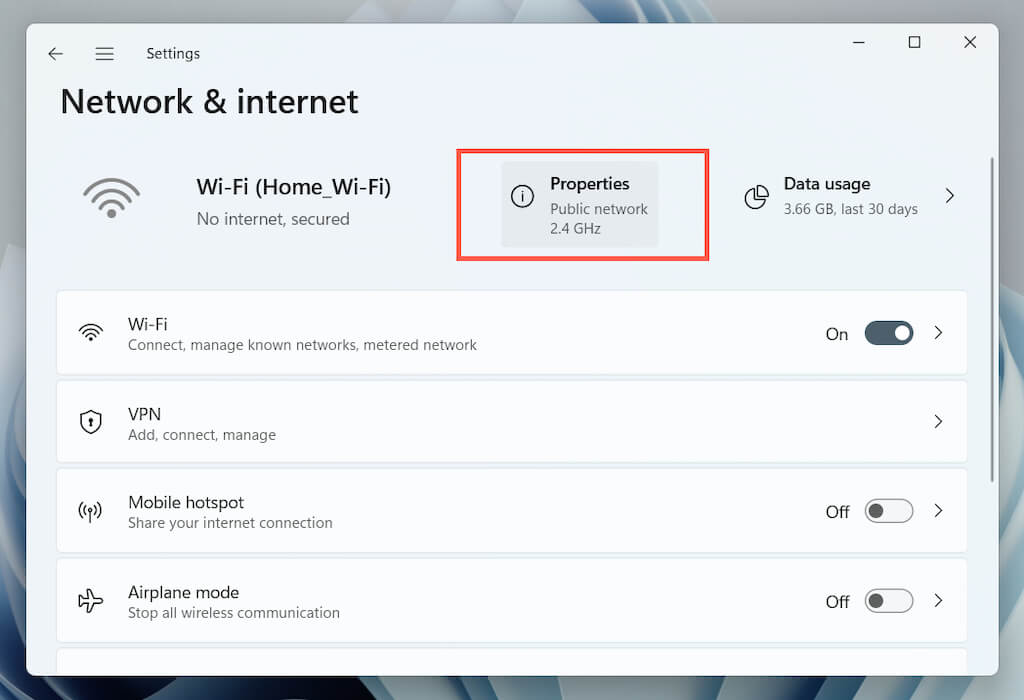Enable the Mobile hotspot toggle
1024x700 pixels.
click(x=888, y=511)
